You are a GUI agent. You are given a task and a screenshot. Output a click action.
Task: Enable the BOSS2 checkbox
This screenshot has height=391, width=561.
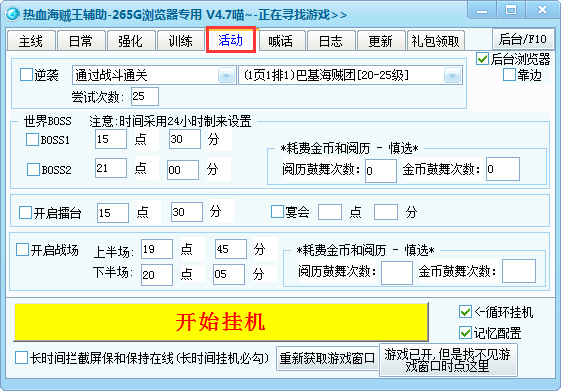tap(33, 169)
